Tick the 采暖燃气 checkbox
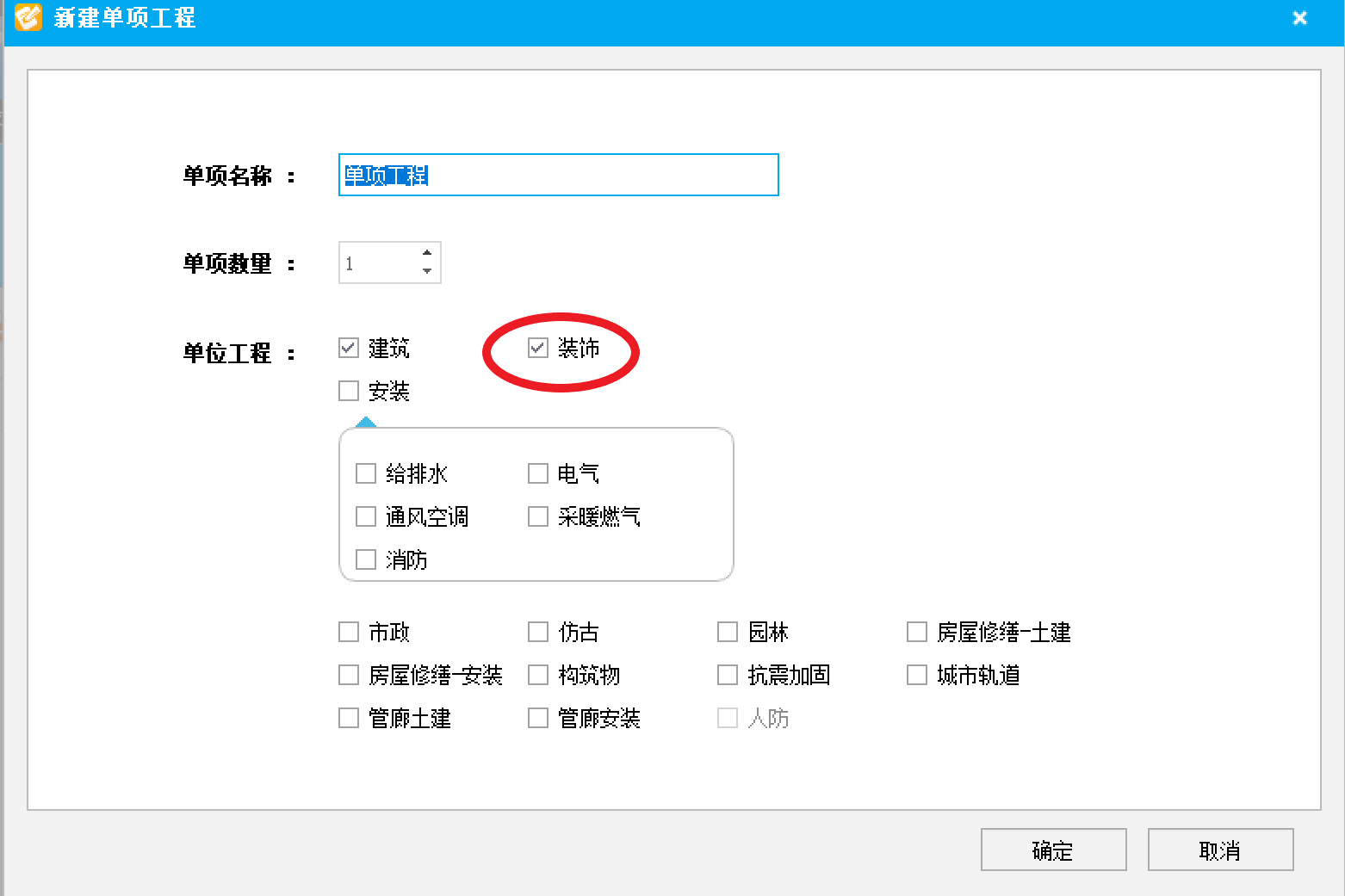Viewport: 1345px width, 896px height. click(538, 516)
